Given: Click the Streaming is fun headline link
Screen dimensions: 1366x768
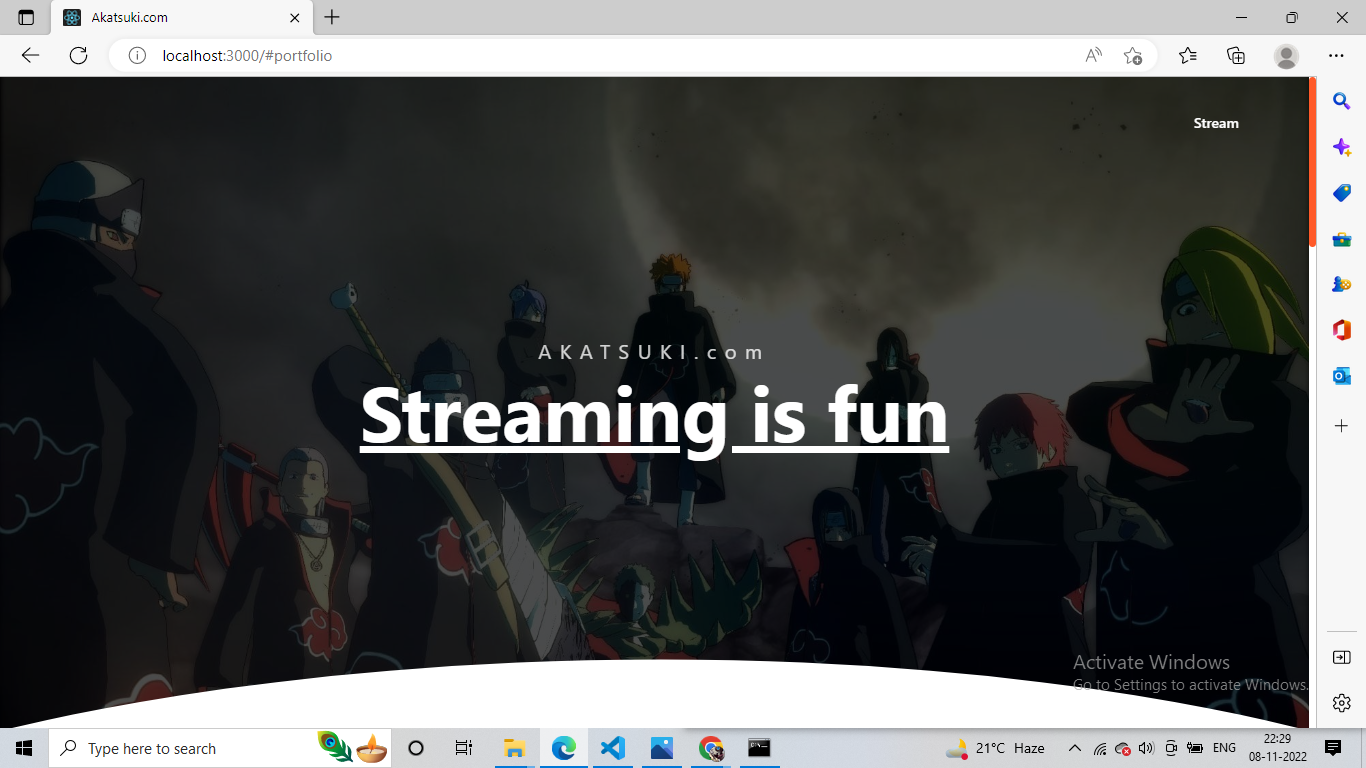Looking at the screenshot, I should tap(654, 417).
